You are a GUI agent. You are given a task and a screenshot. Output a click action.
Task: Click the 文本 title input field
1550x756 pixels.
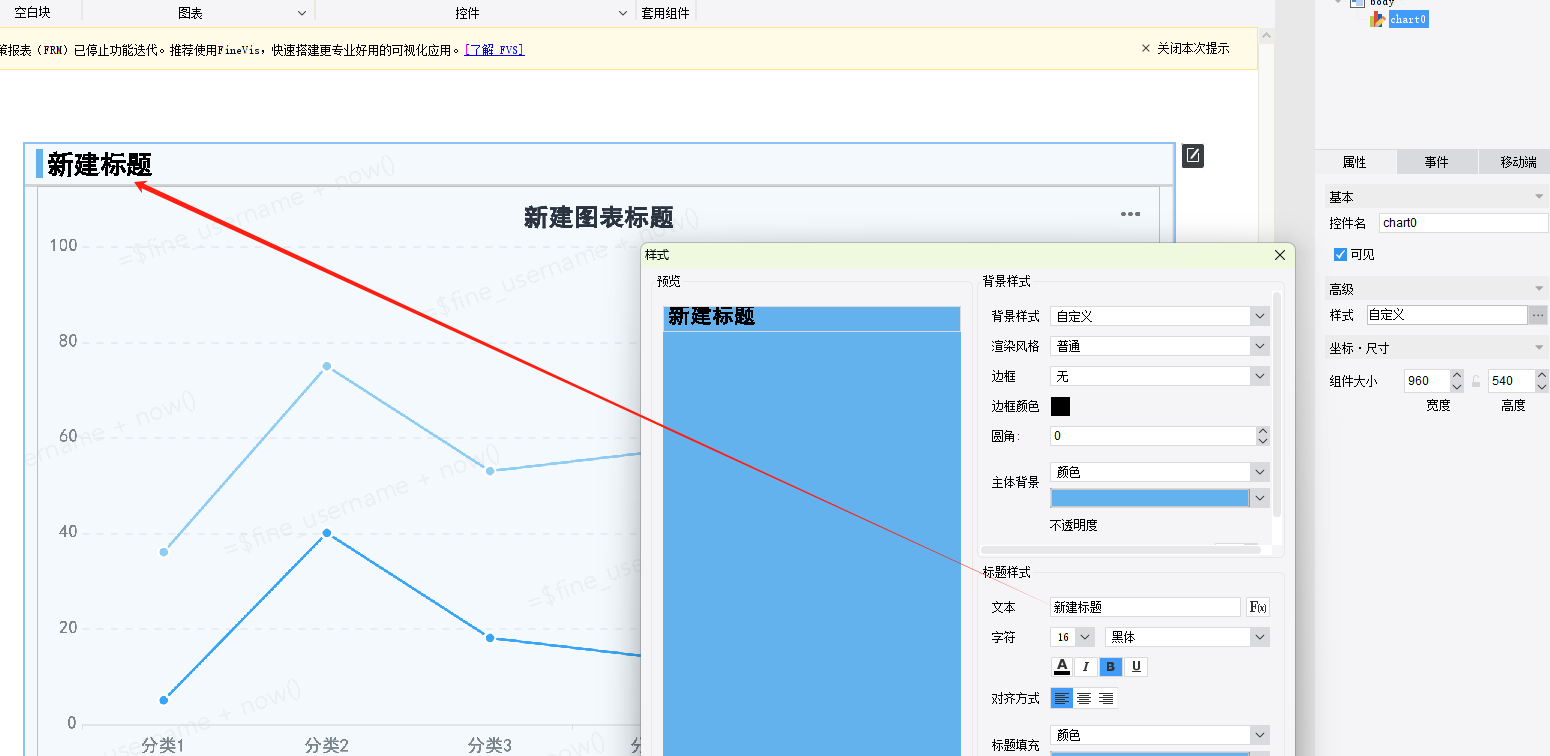(1145, 607)
